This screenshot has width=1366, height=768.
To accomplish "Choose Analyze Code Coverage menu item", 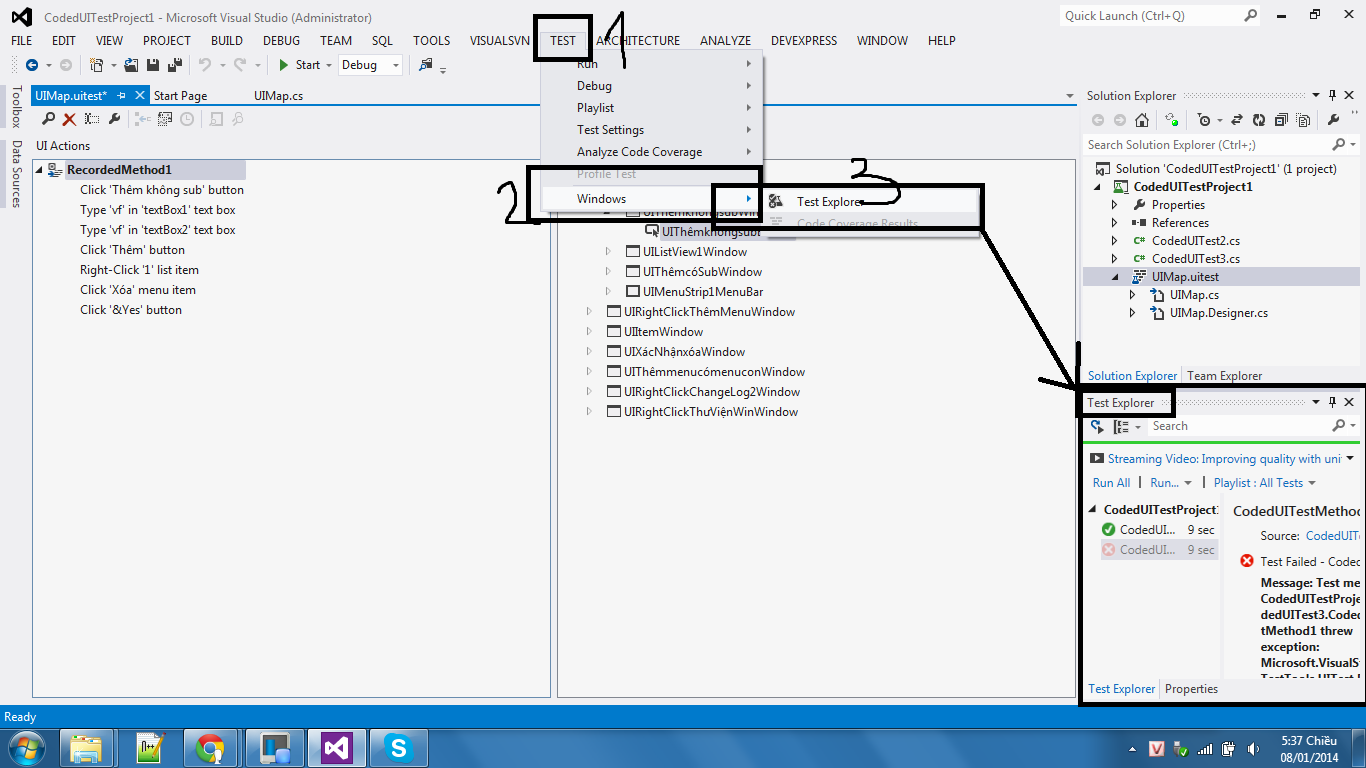I will pyautogui.click(x=652, y=152).
